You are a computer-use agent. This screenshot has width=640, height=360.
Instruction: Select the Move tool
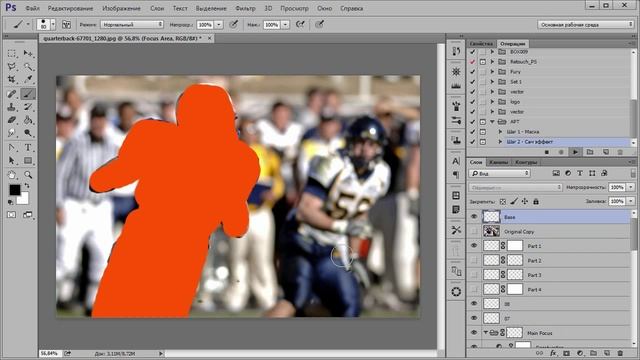28,53
